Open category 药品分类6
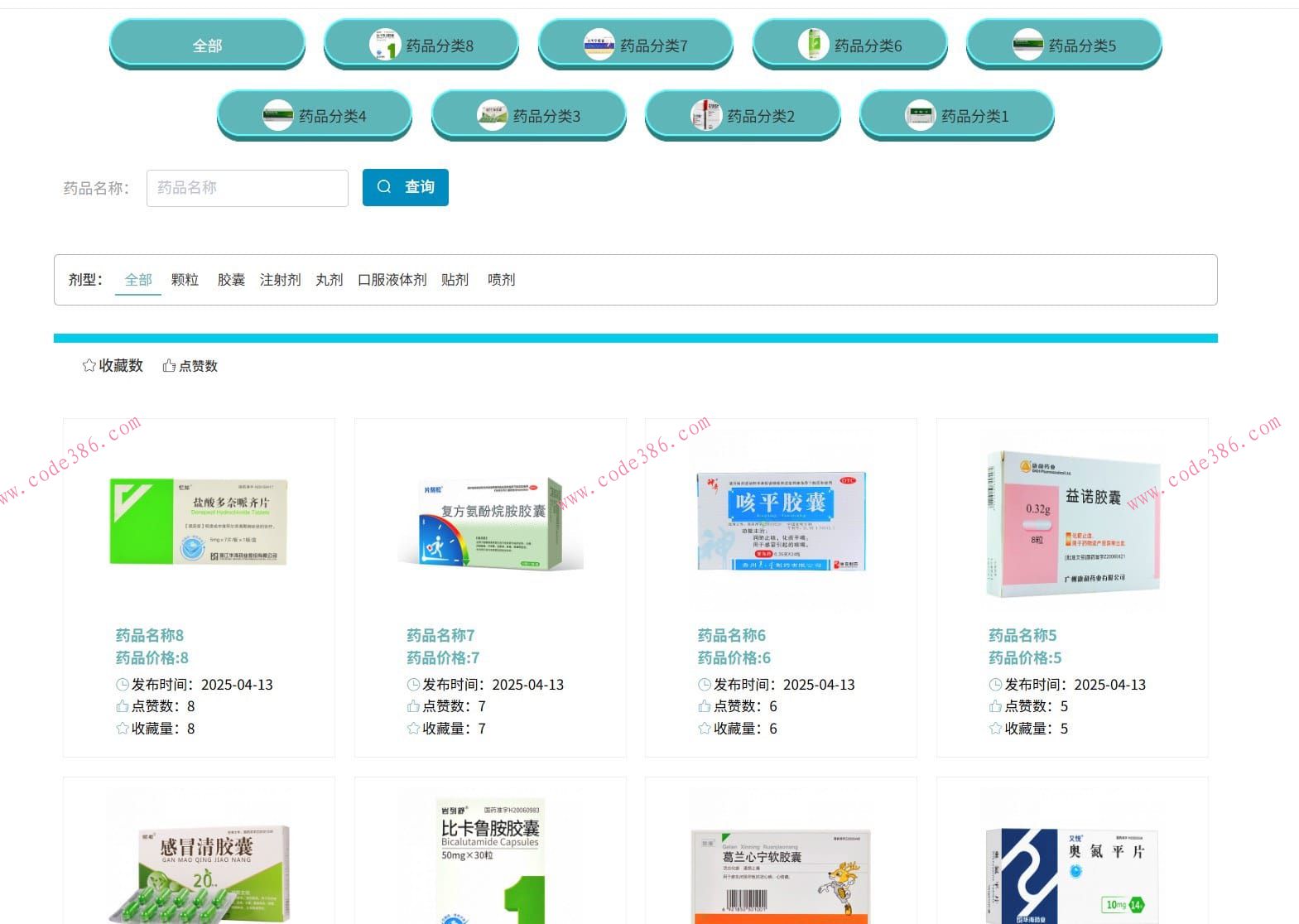The width and height of the screenshot is (1299, 924). pos(850,45)
